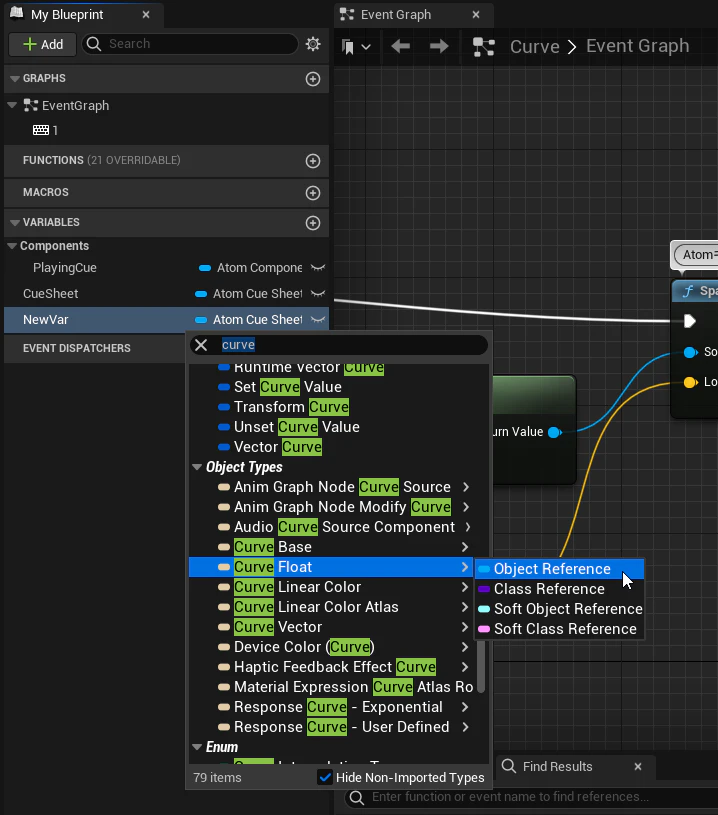Navigate forward with right arrow
Screen dimensions: 718x815
click(439, 46)
